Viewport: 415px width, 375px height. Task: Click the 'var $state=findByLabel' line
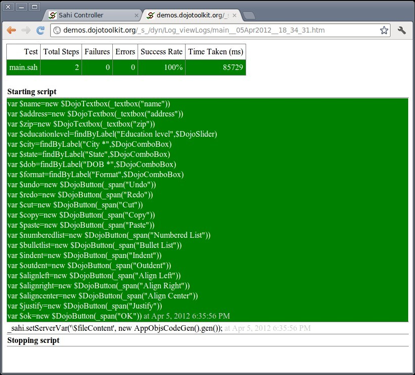[x=89, y=154]
